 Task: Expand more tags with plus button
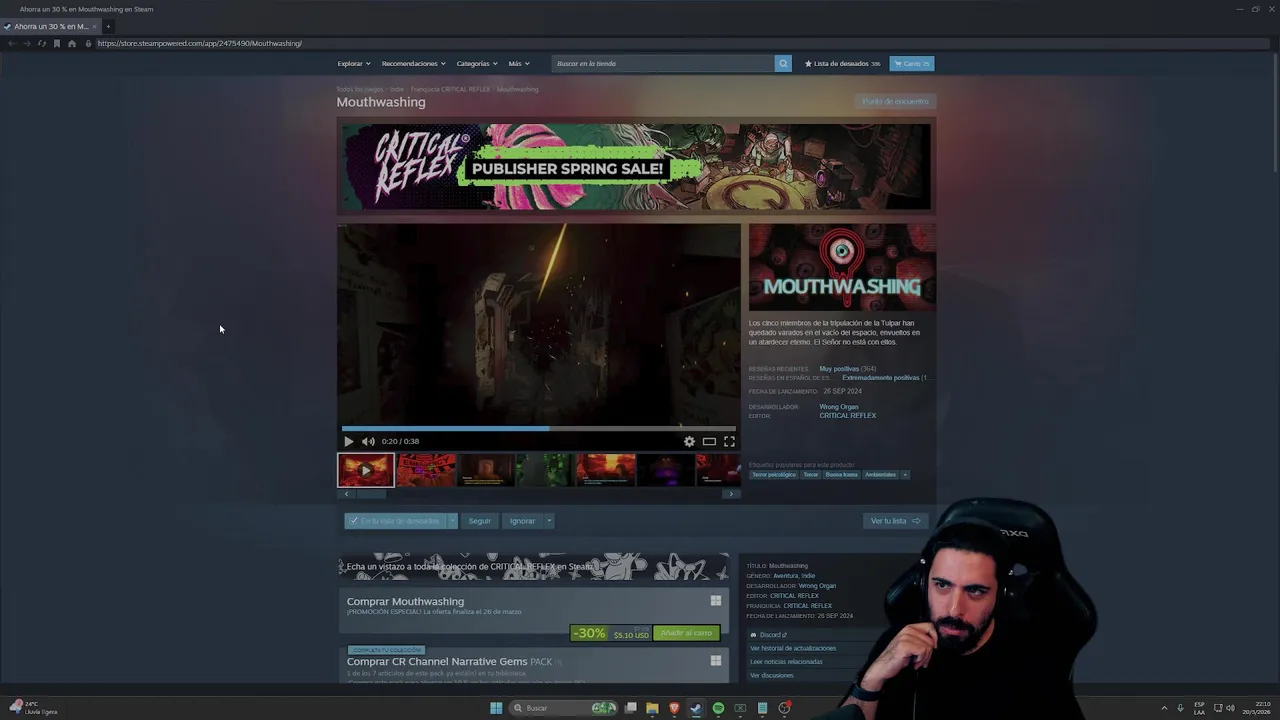pyautogui.click(x=905, y=475)
